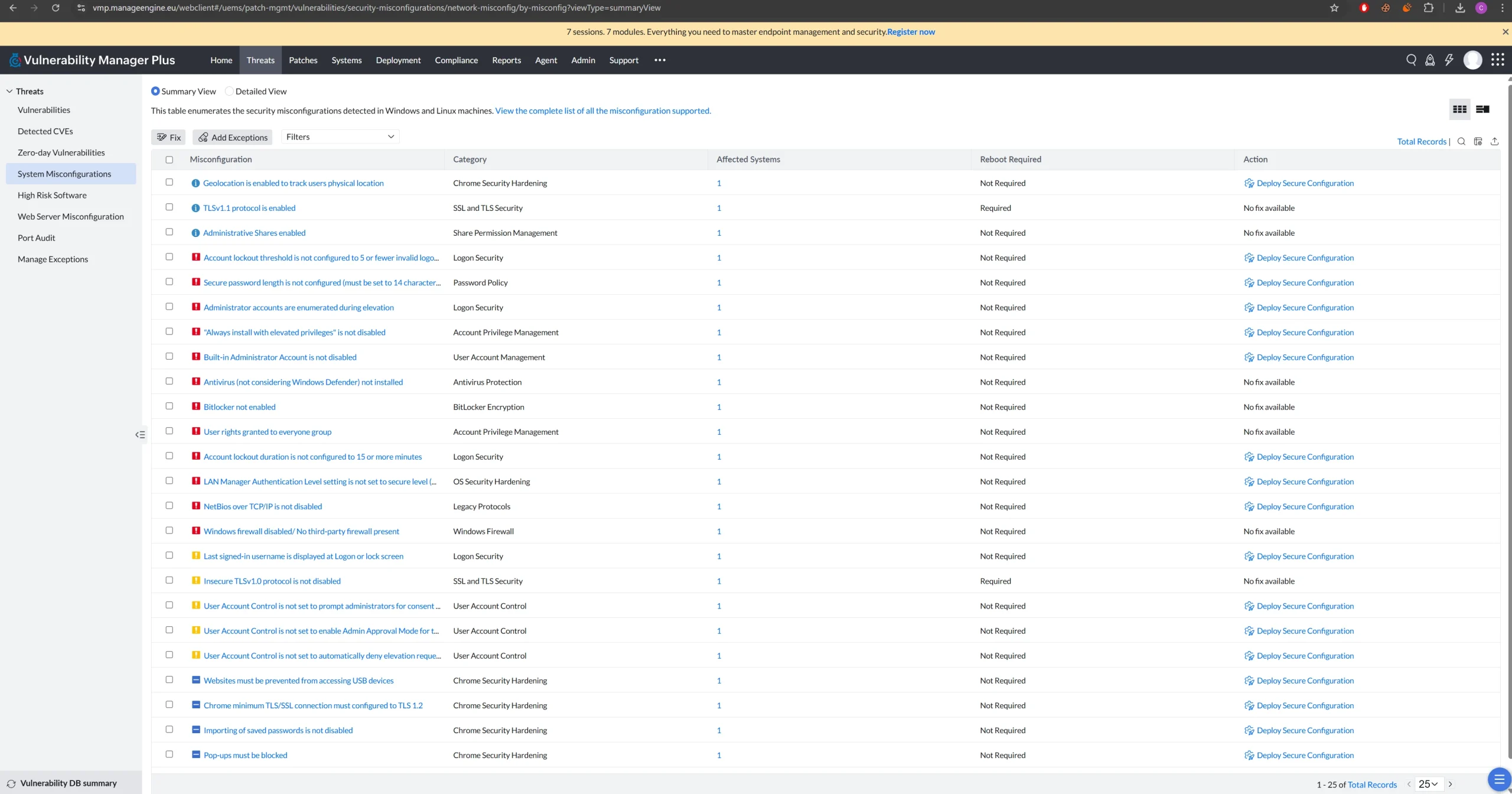Image resolution: width=1512 pixels, height=794 pixels.
Task: Check the Insecure TLSv1.0 protocol row
Action: [169, 580]
